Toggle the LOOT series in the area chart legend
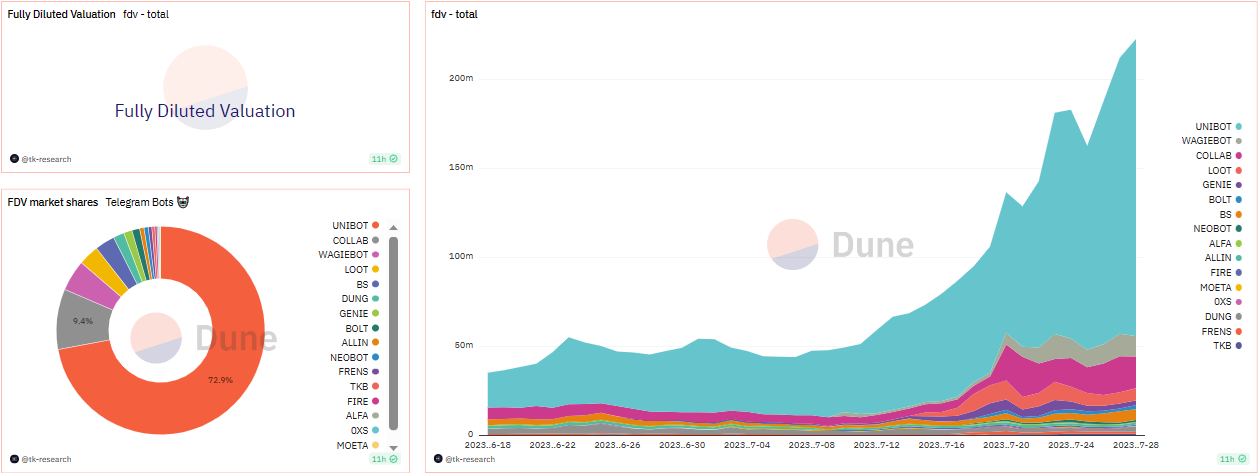Image resolution: width=1259 pixels, height=473 pixels. click(x=1225, y=170)
